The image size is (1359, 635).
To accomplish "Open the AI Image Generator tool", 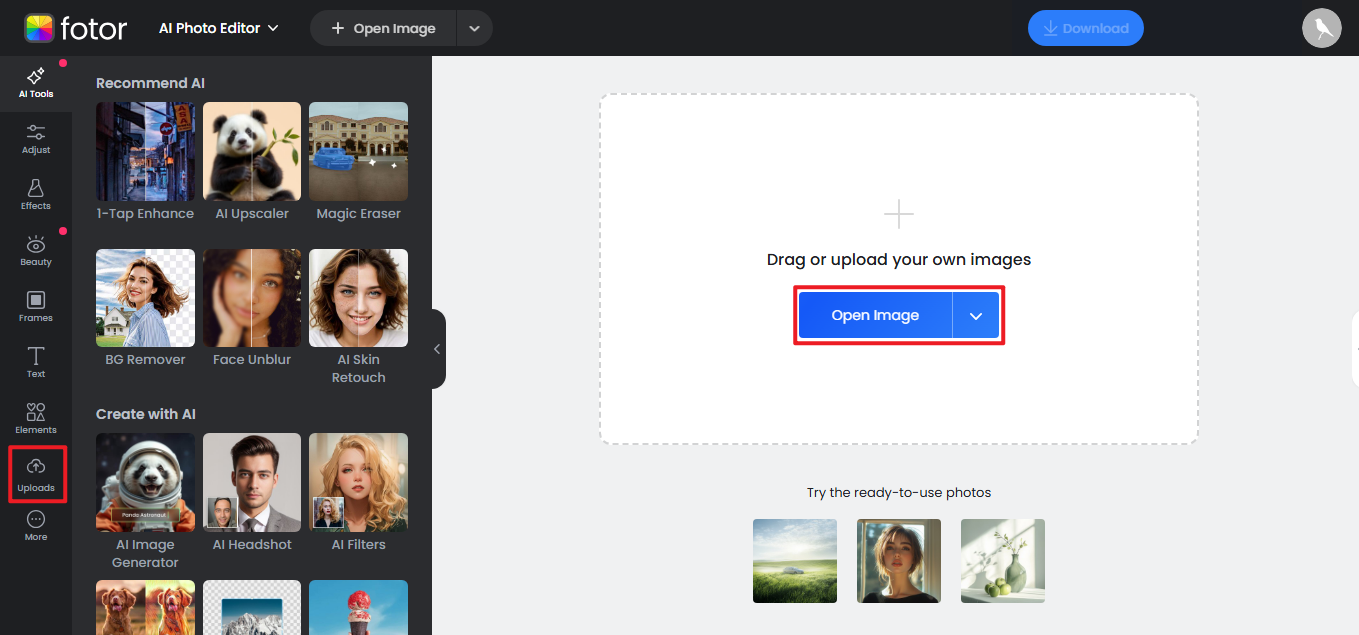I will coord(145,502).
